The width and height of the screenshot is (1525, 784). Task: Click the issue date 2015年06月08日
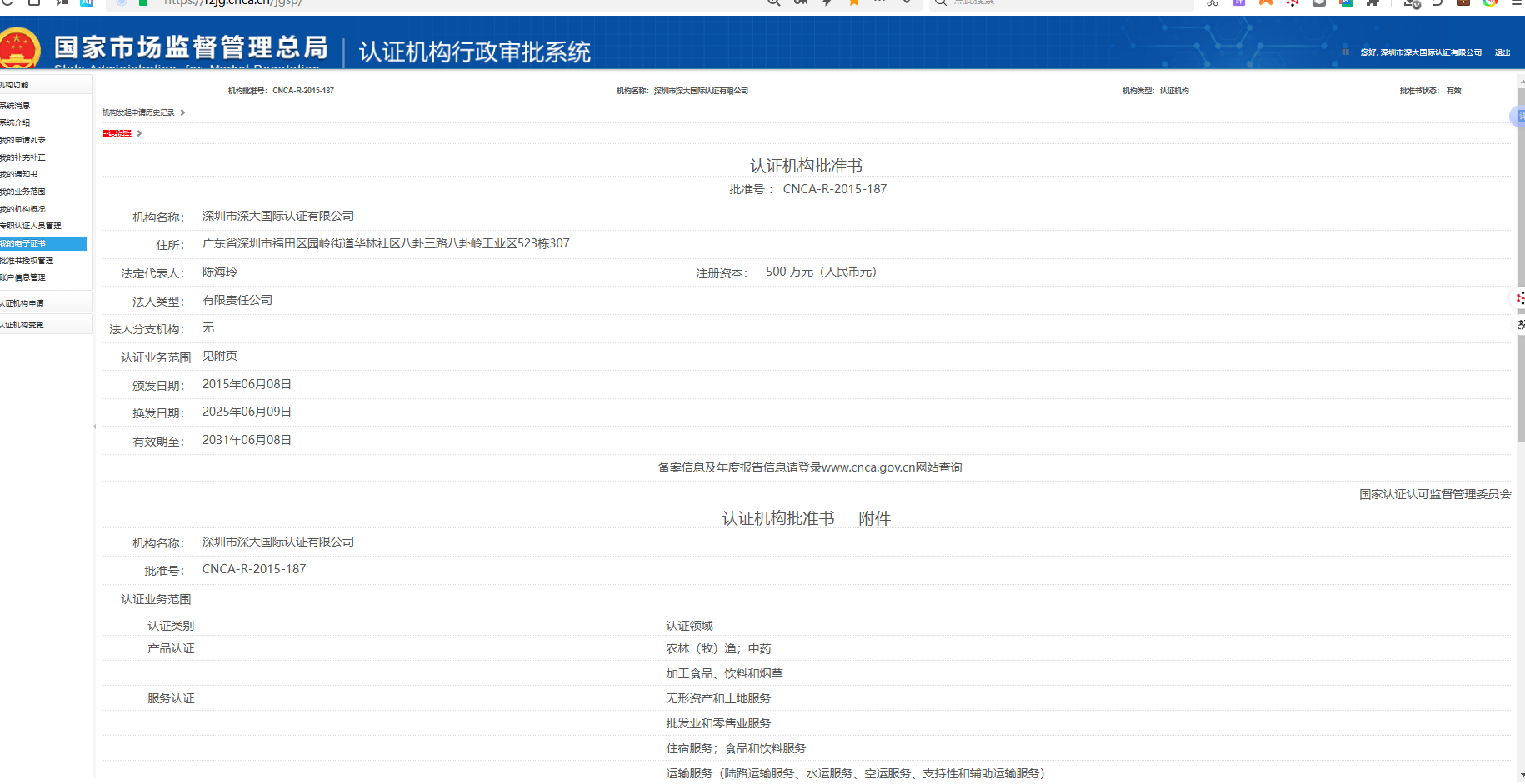[x=247, y=384]
